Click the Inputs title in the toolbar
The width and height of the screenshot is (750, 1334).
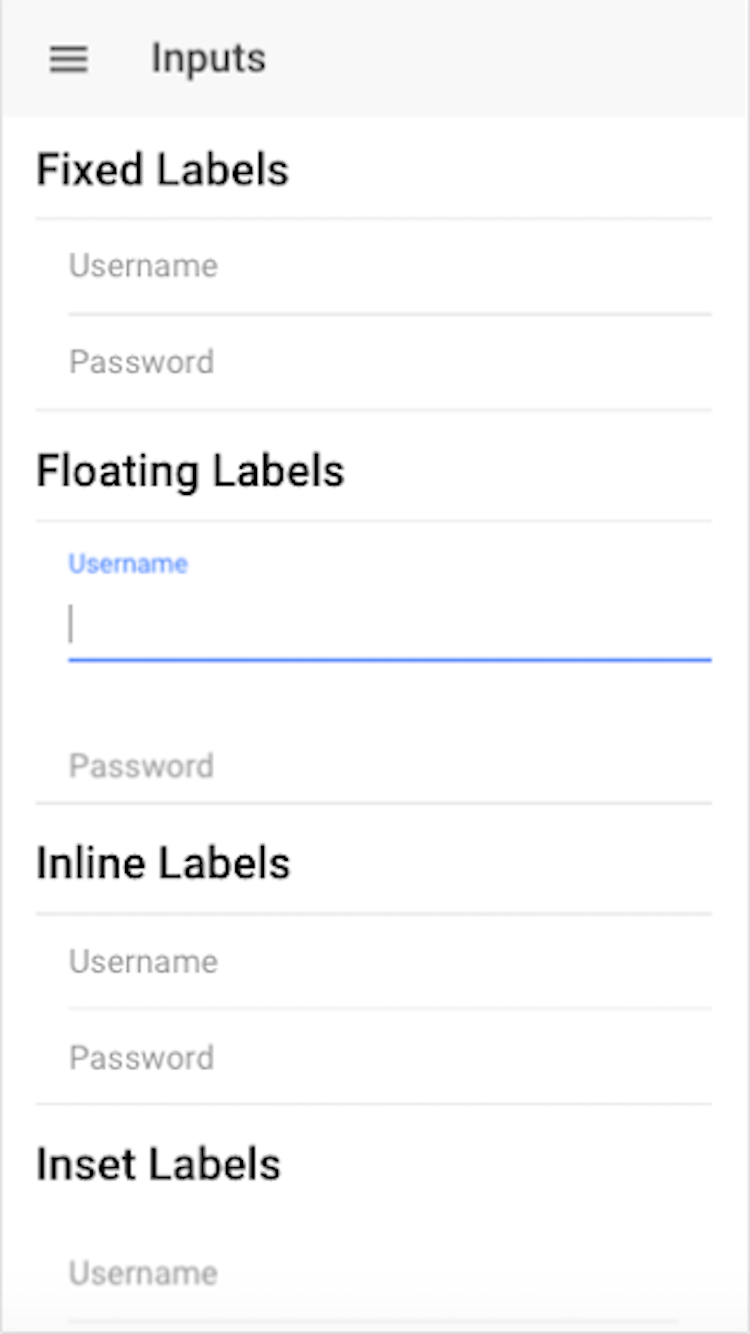coord(206,57)
